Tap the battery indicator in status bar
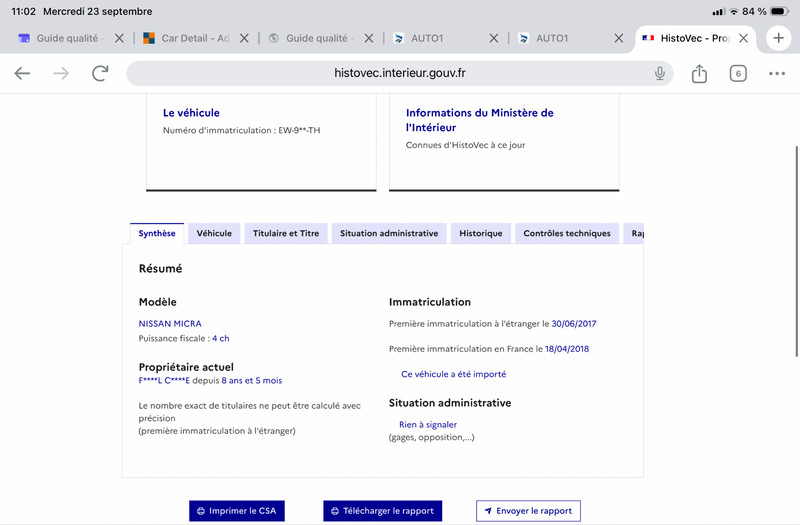The image size is (800, 525). pos(780,11)
